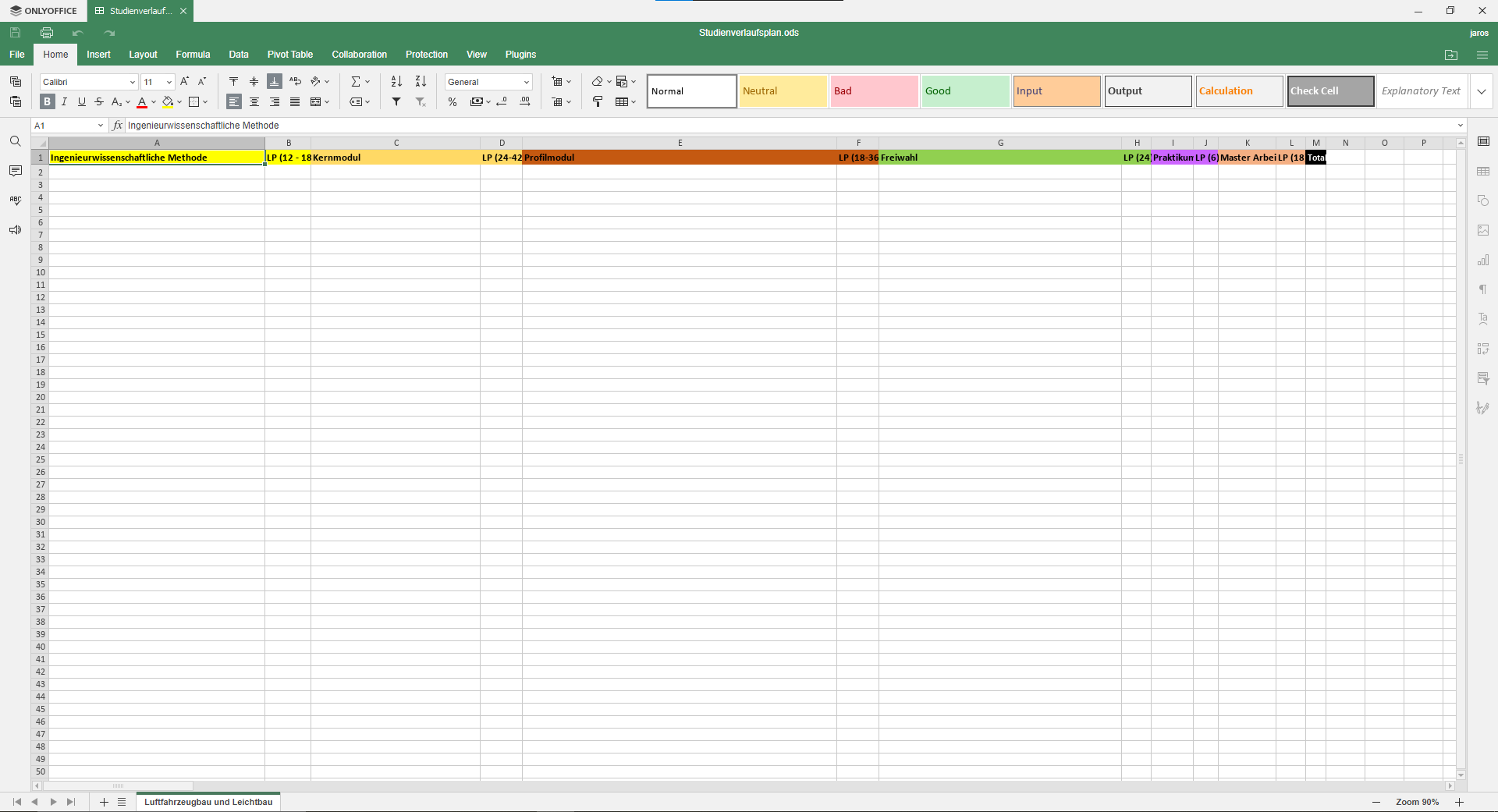Toggle Wrap Text
The height and width of the screenshot is (812, 1498).
pyautogui.click(x=295, y=81)
